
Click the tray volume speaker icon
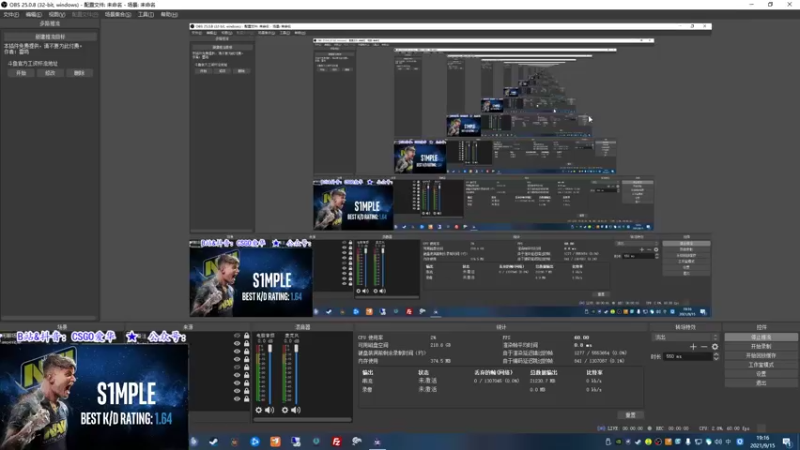718,442
